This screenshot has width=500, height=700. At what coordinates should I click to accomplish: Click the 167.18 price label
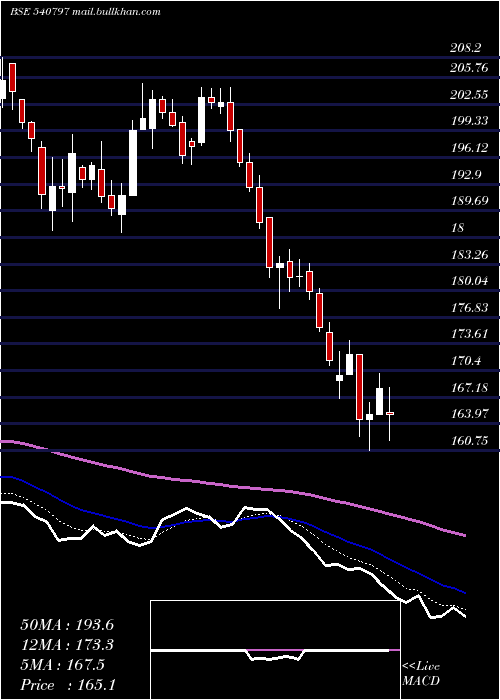coord(469,388)
